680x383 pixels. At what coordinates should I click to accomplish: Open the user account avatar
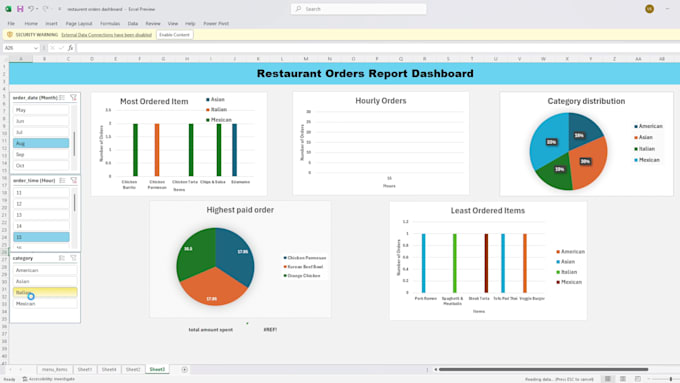pos(649,9)
